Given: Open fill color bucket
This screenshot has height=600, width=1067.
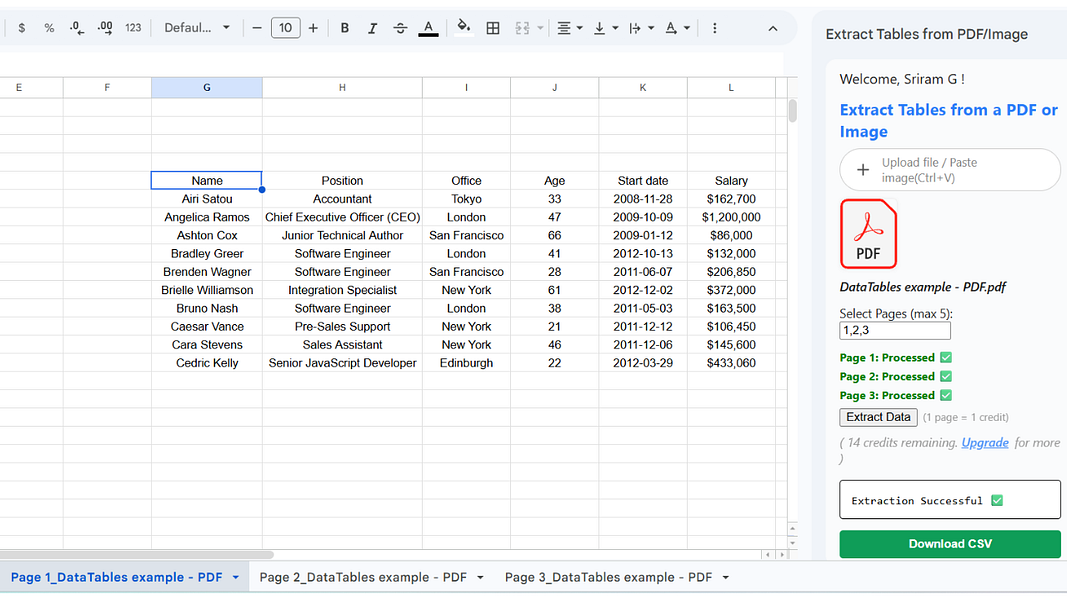Looking at the screenshot, I should point(463,28).
